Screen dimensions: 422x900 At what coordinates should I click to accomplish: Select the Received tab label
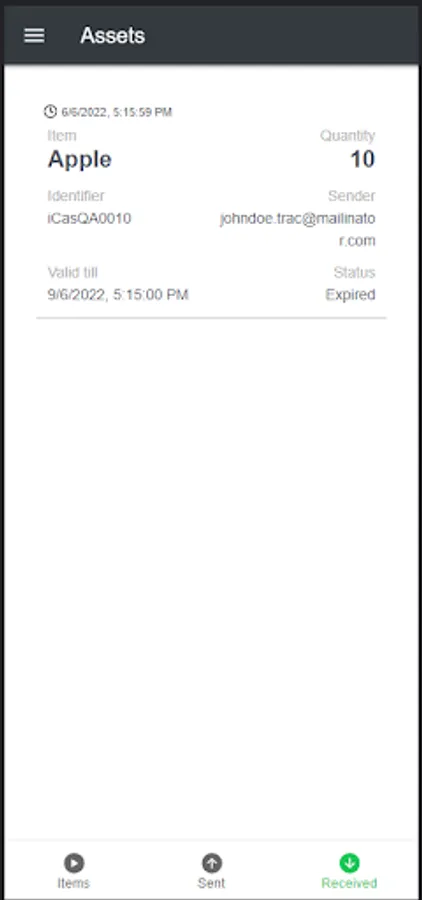(x=349, y=883)
